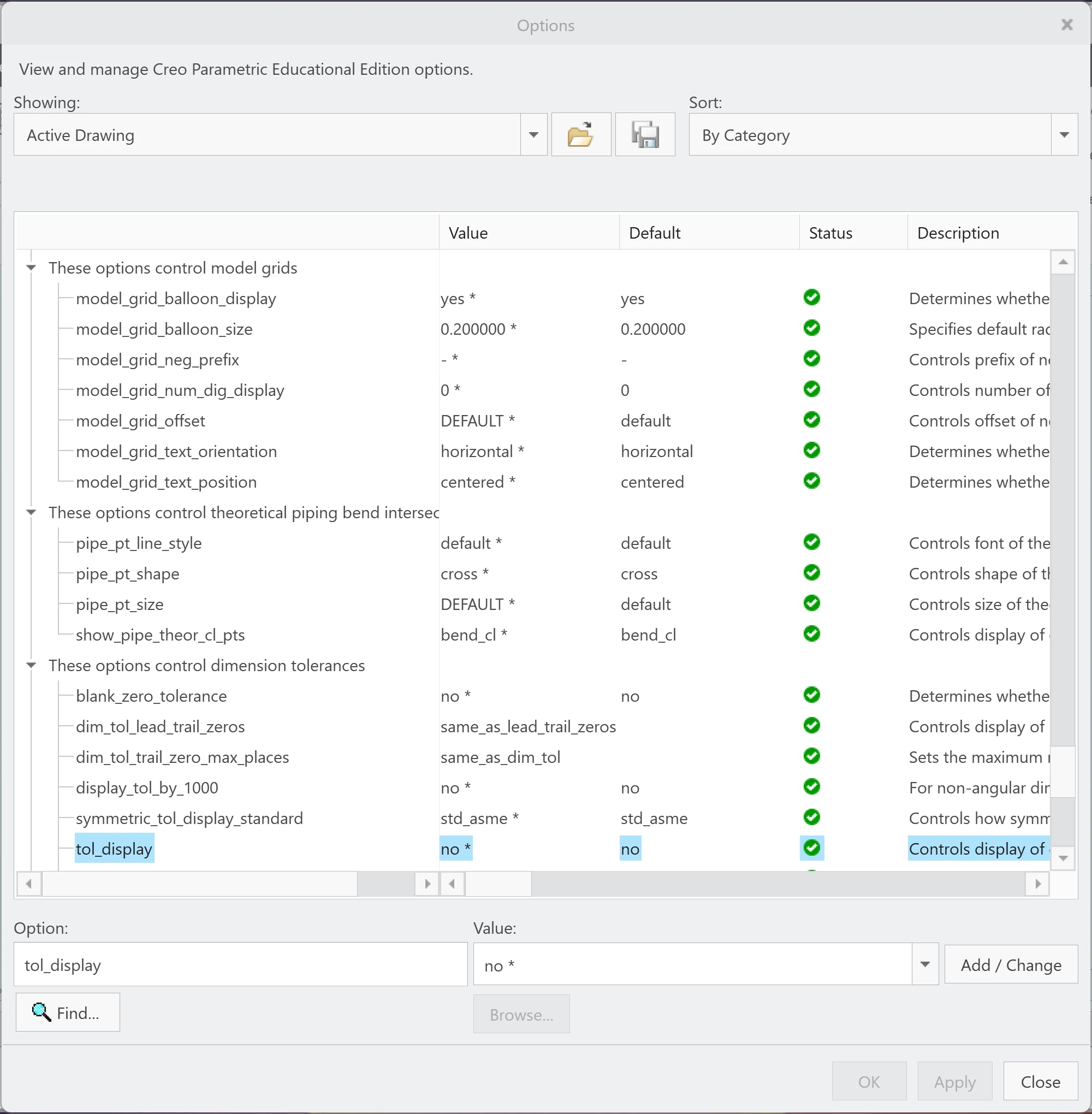Select model_grid_text_position option
Image resolution: width=1092 pixels, height=1114 pixels.
(167, 482)
